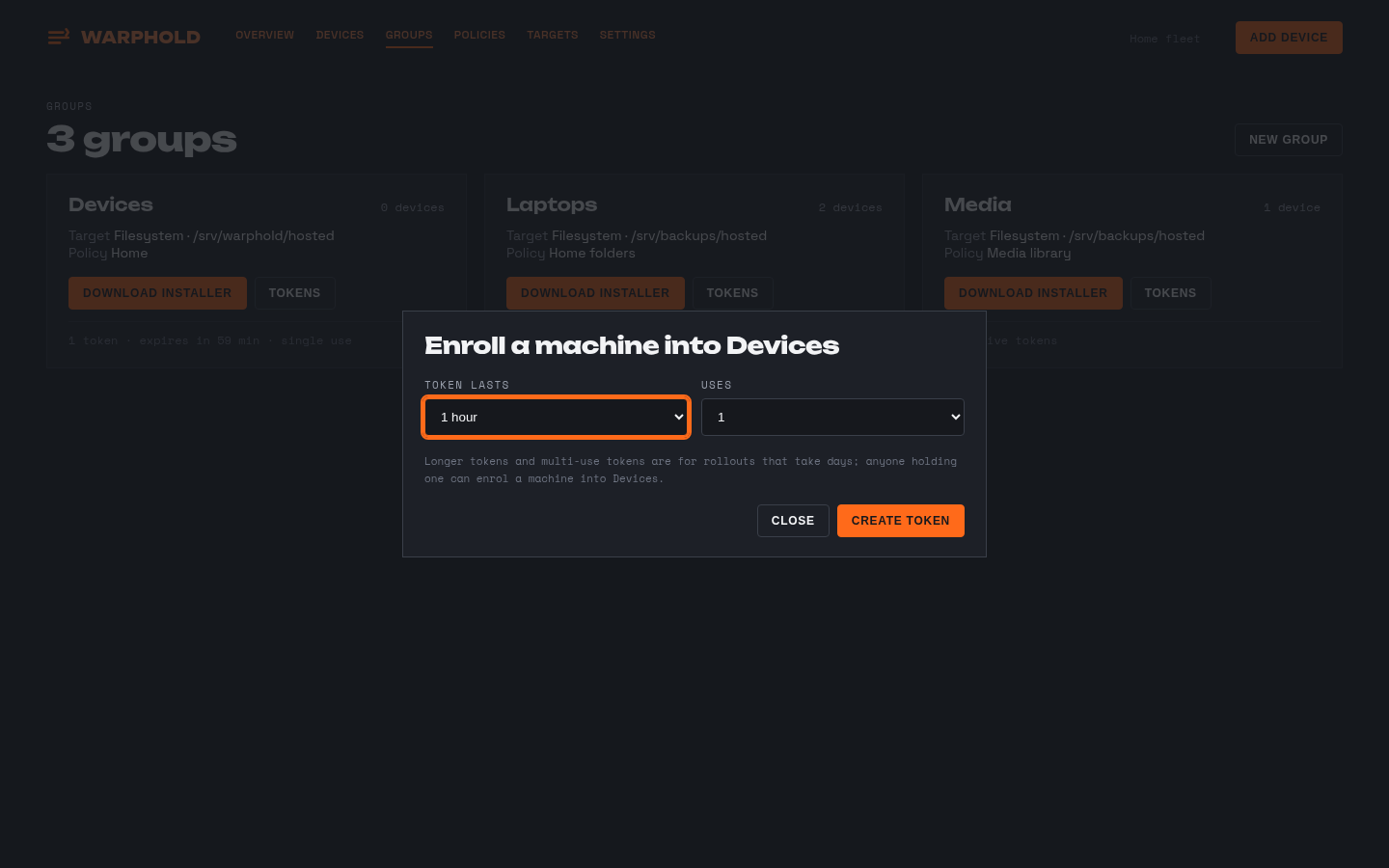Click the '0 devices' count
Screen dimensions: 1389x868
[x=413, y=207]
